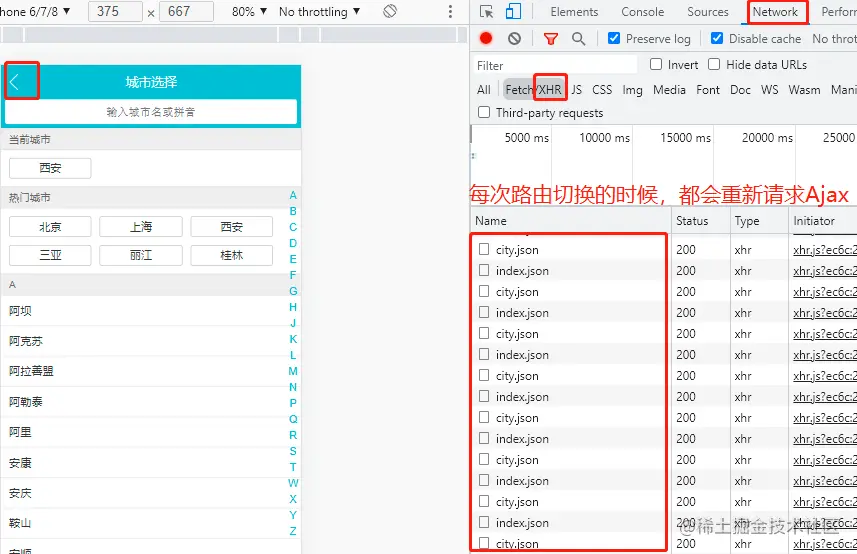Screen dimensions: 857x554
Task: Click the viewport height field 667
Action: point(186,11)
